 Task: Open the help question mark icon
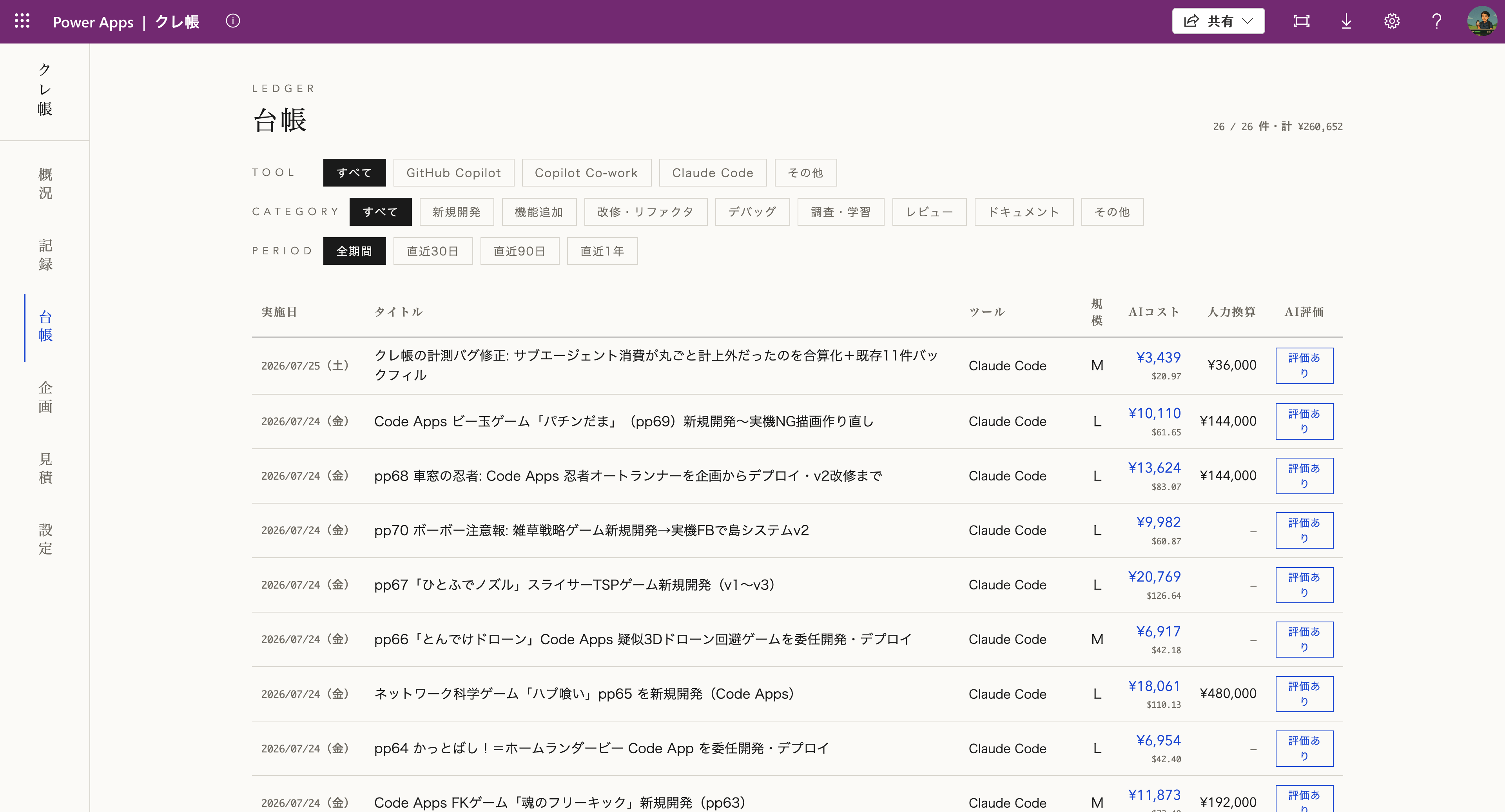tap(1437, 21)
